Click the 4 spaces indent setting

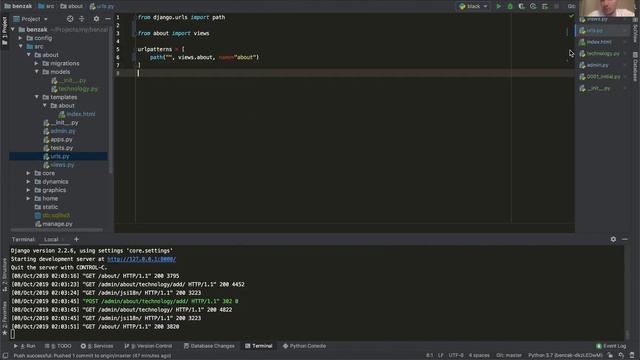[x=479, y=356]
